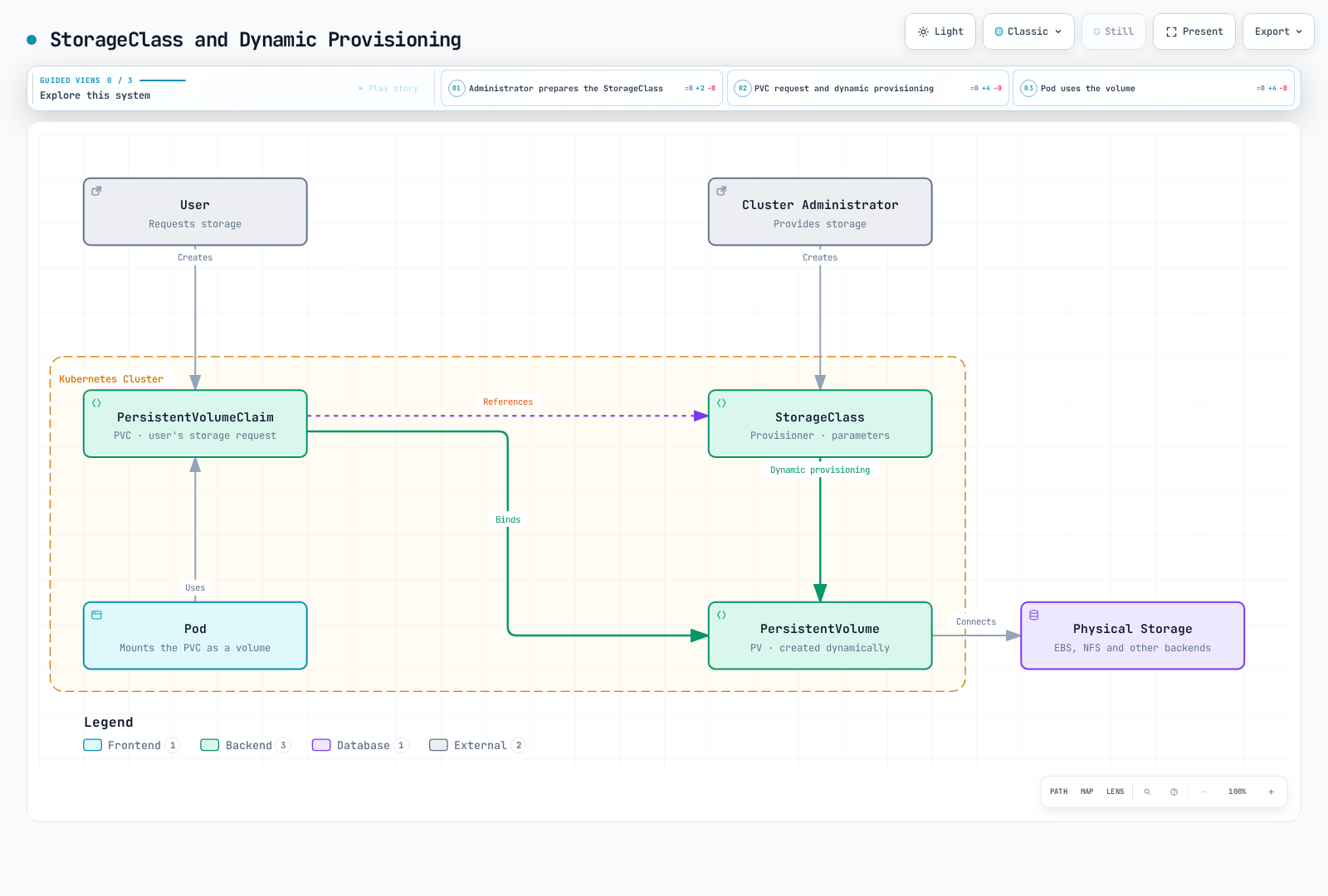The height and width of the screenshot is (896, 1328).
Task: Toggle the Frontend legend filter
Action: click(x=131, y=745)
